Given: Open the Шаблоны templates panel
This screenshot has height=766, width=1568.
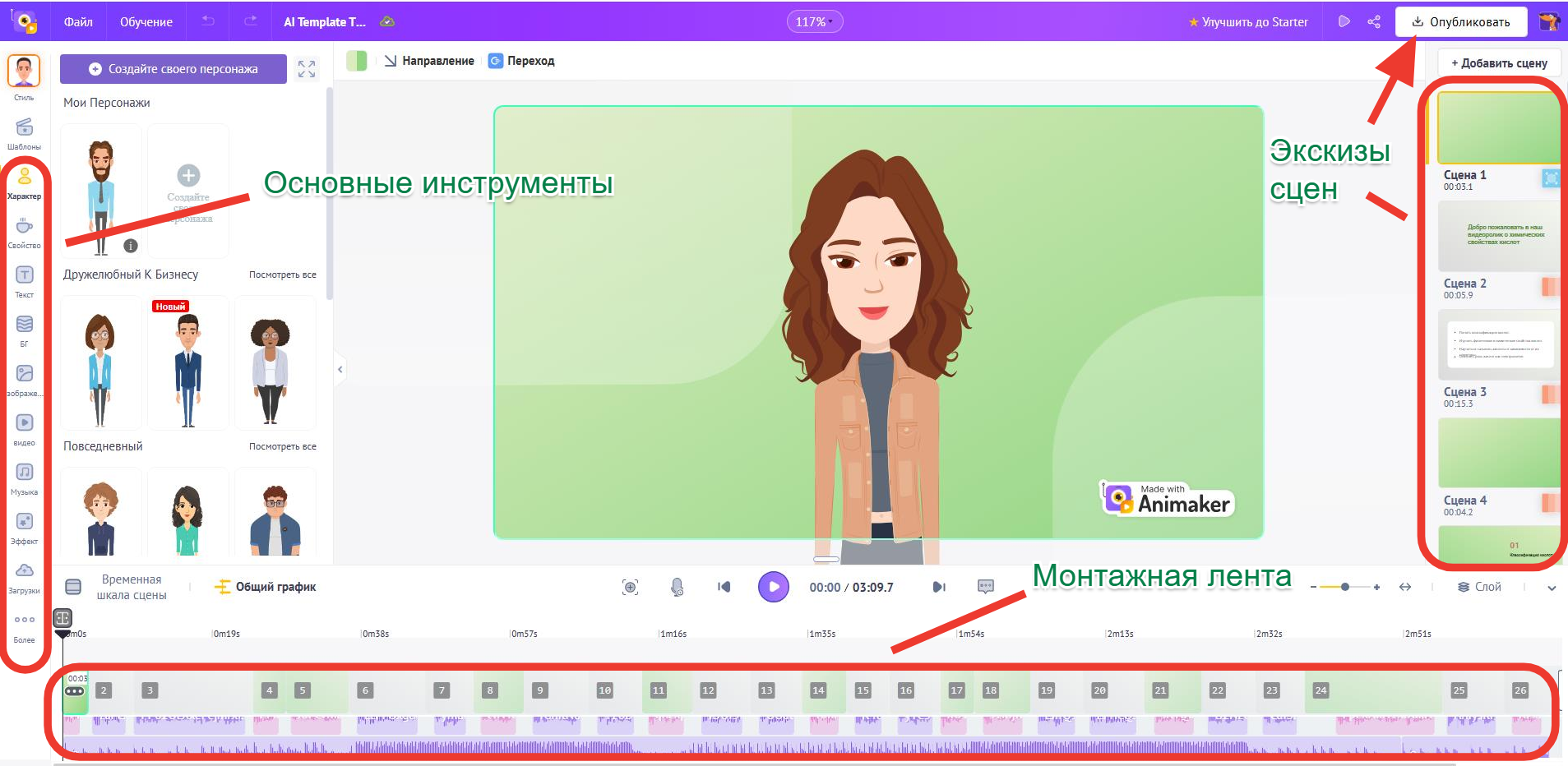Looking at the screenshot, I should click(x=24, y=133).
